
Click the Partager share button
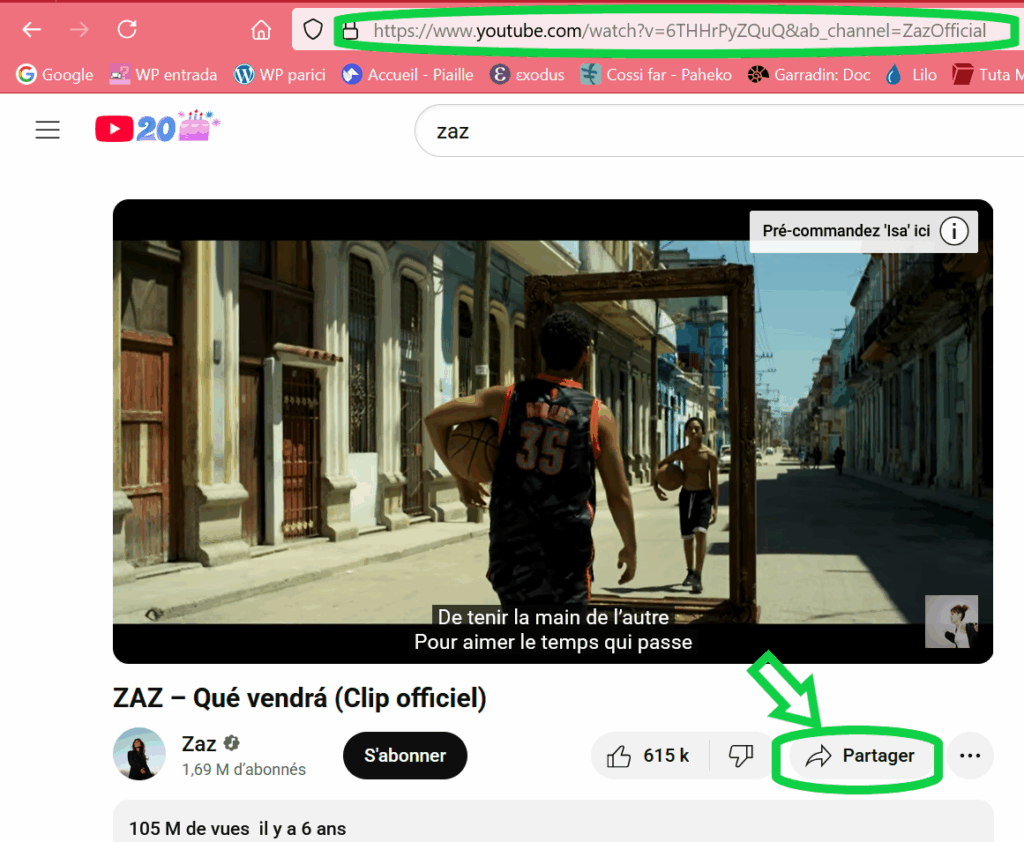coord(861,756)
